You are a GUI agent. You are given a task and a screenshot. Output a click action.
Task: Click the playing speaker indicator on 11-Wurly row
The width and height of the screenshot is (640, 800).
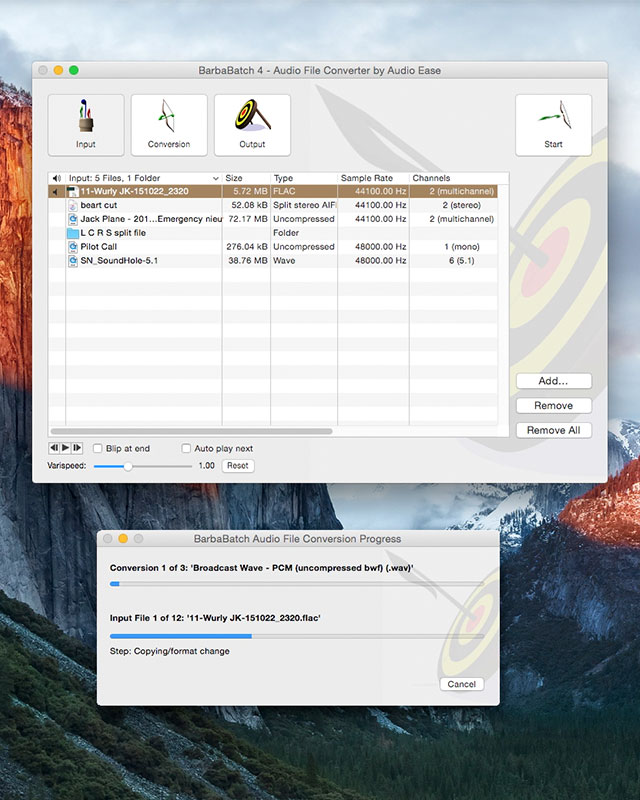55,192
